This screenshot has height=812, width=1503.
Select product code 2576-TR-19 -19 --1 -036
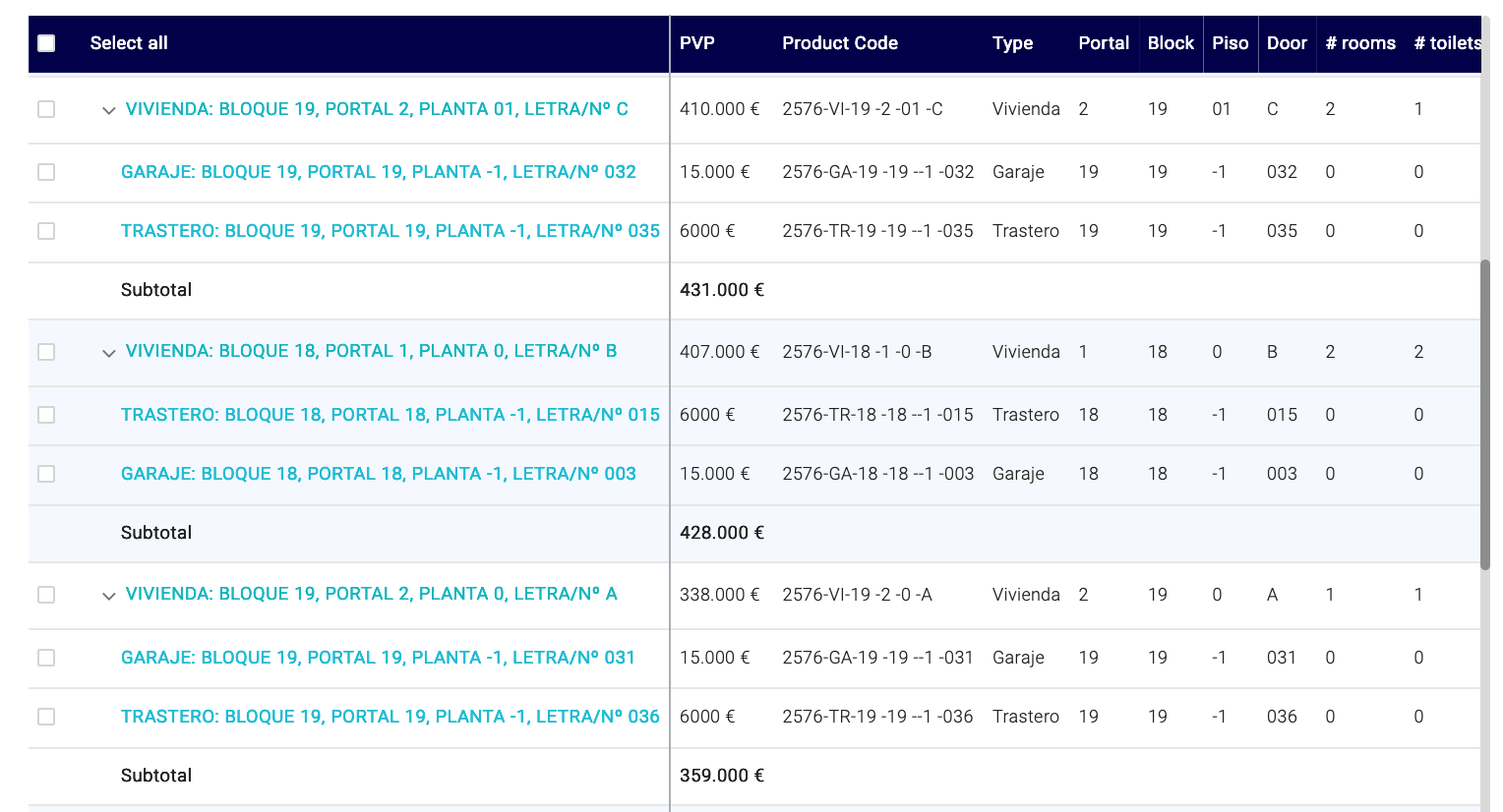[877, 717]
